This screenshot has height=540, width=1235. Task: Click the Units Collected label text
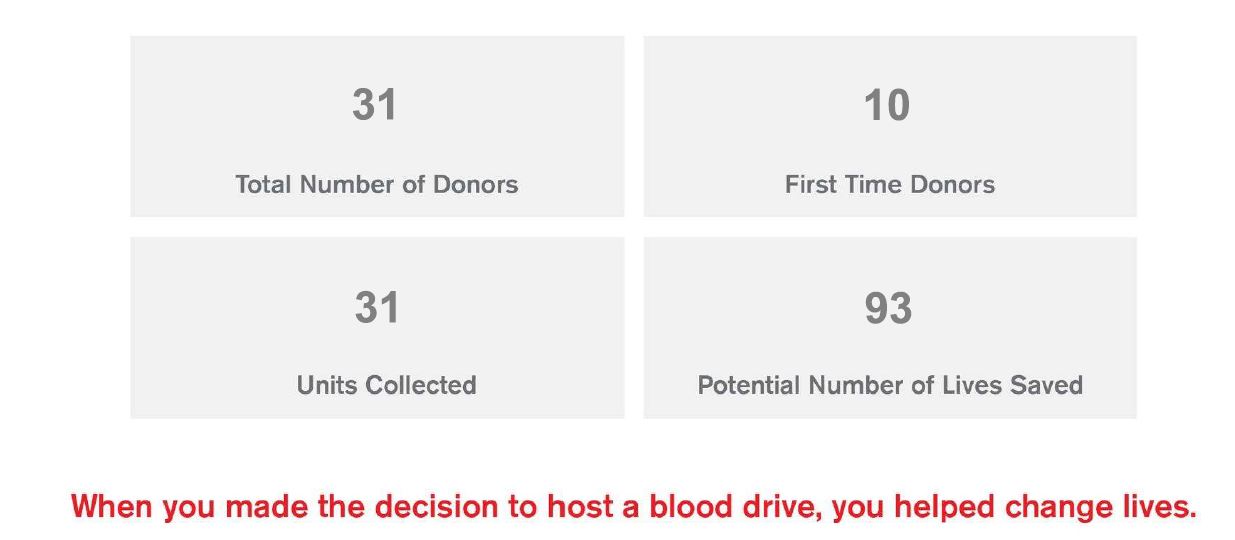[386, 385]
